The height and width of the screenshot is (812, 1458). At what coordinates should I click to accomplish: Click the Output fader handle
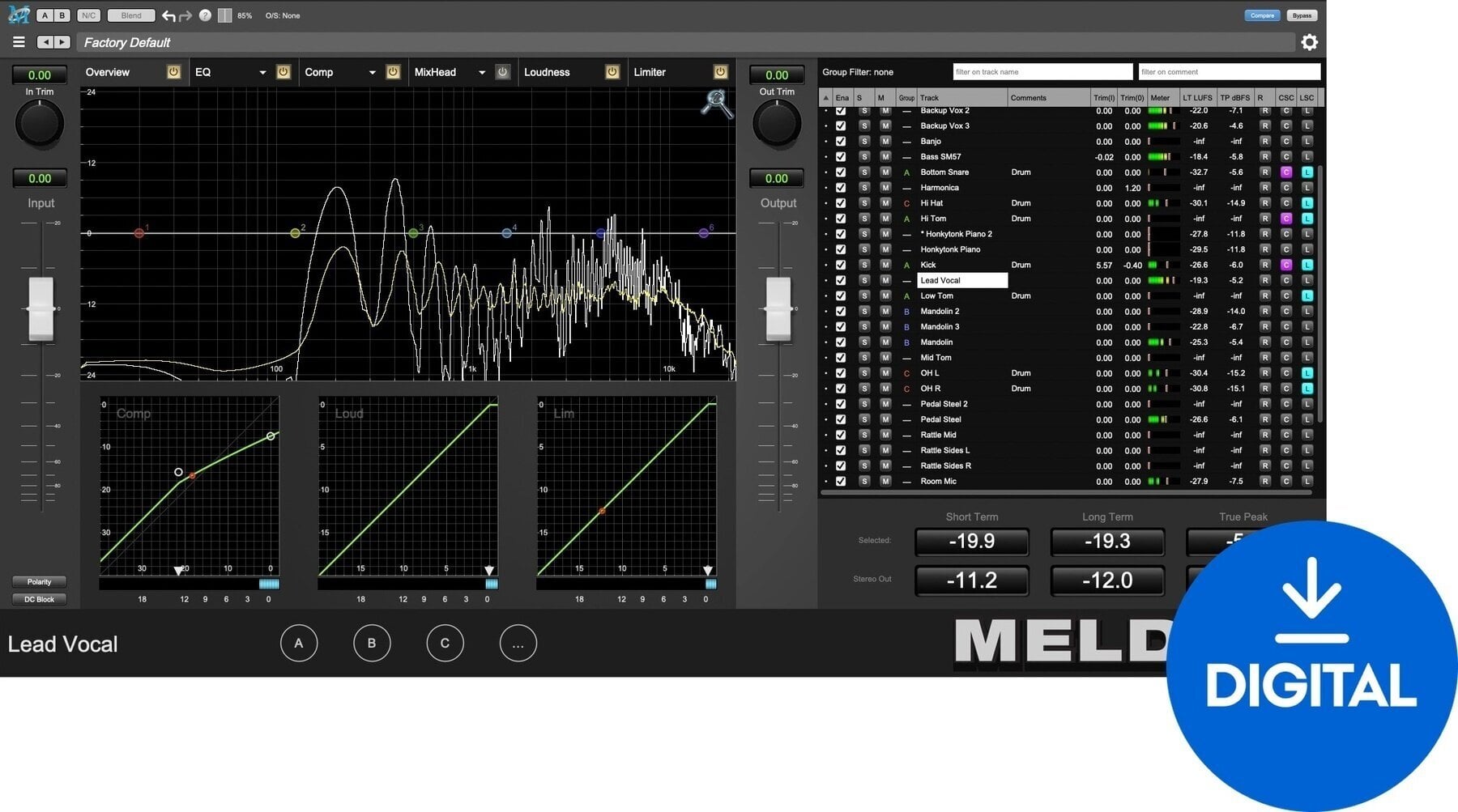click(778, 308)
